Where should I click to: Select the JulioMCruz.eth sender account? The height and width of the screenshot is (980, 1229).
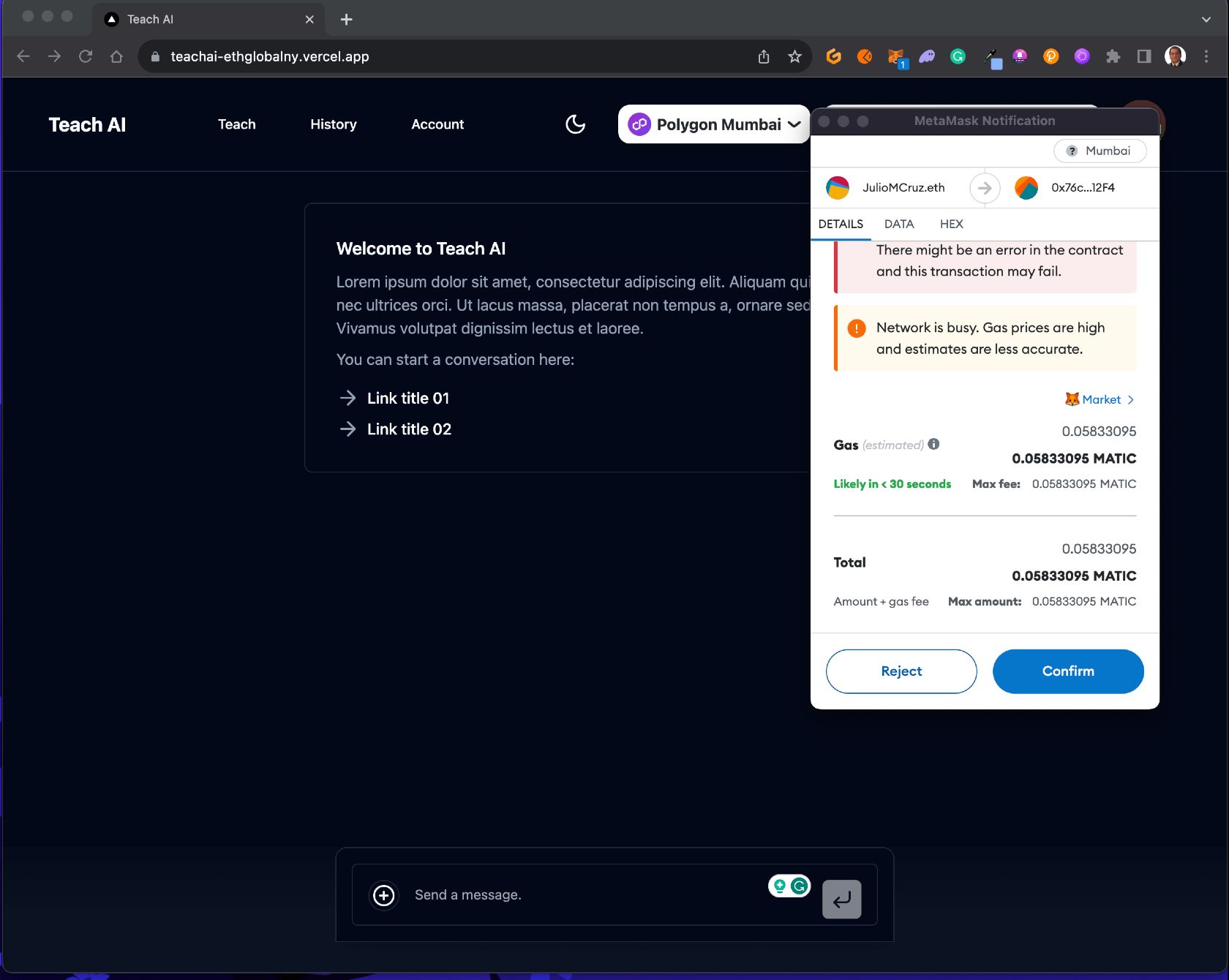pos(886,188)
